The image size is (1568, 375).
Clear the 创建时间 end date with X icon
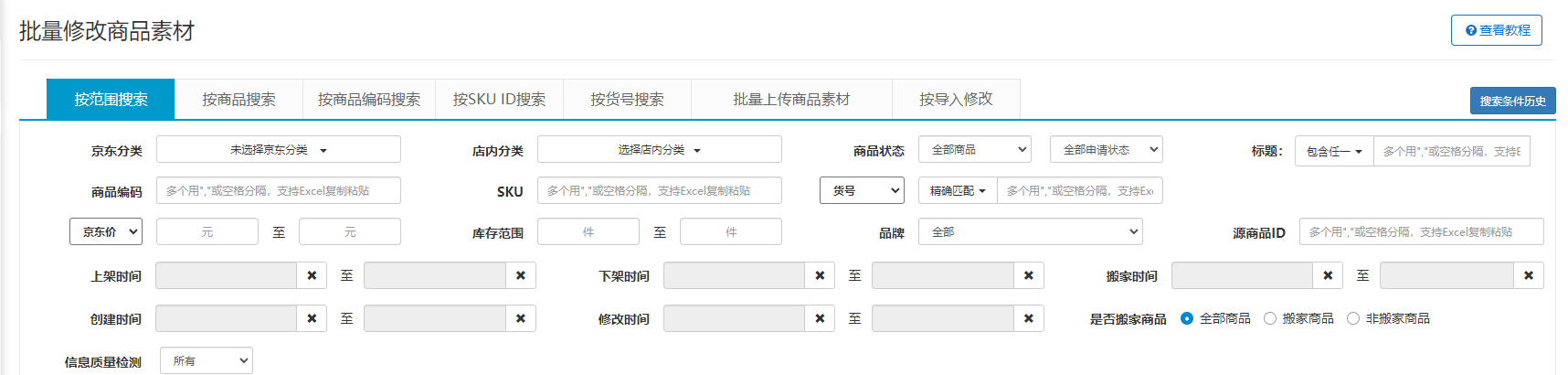pyautogui.click(x=520, y=318)
